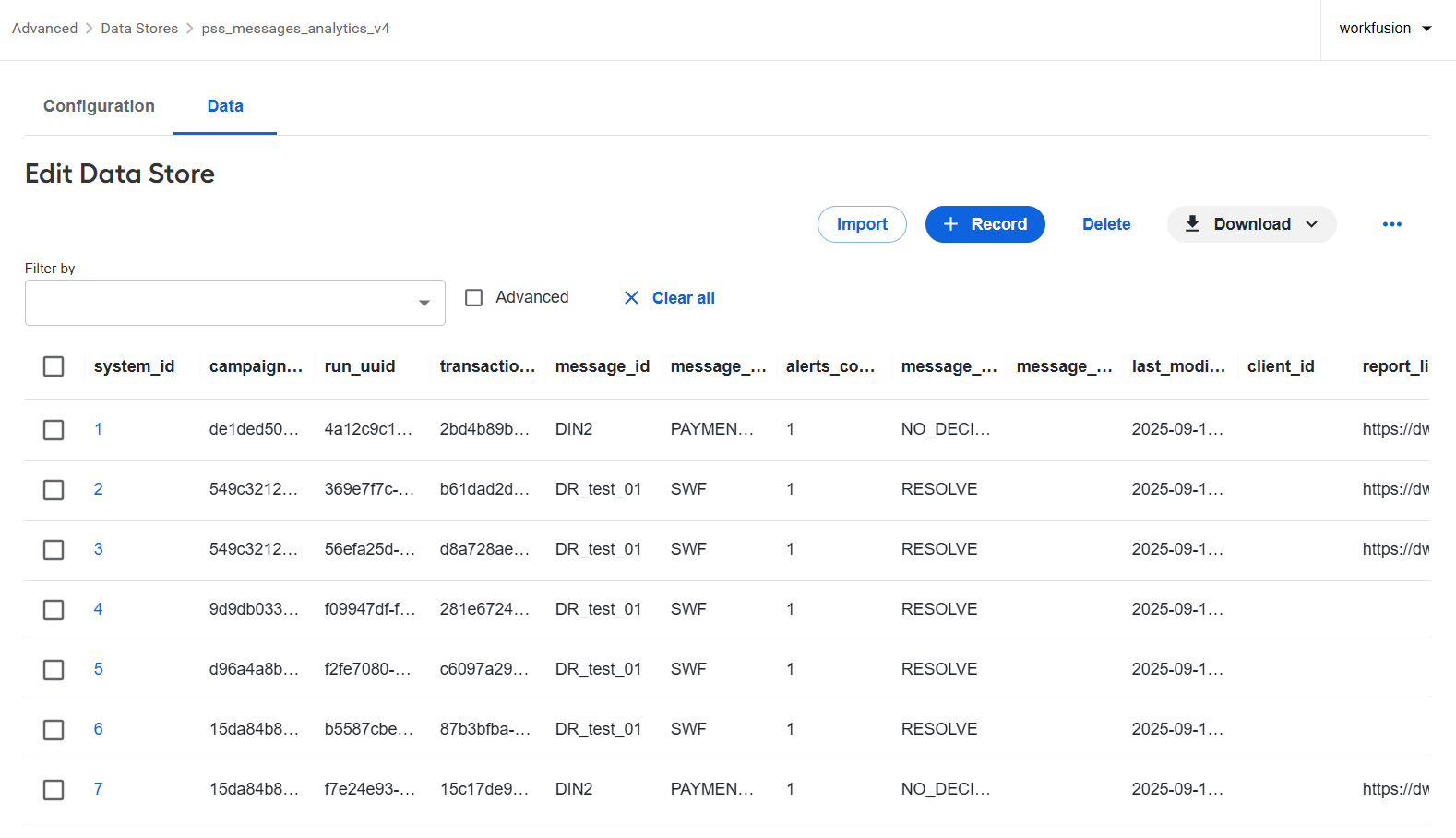Click the breadcrumb chevron after Advanced
The width and height of the screenshot is (1456, 838).
tap(90, 29)
